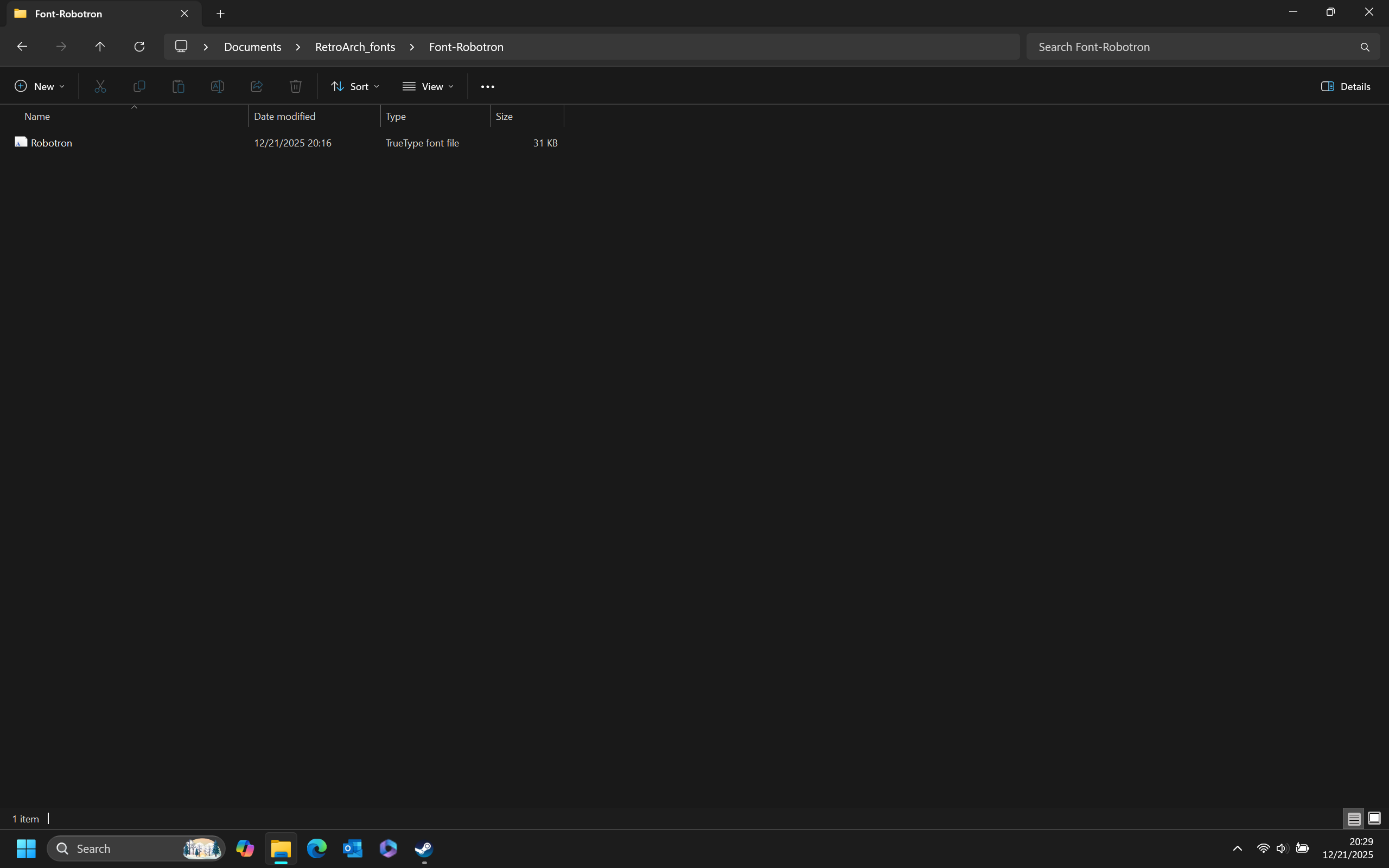Viewport: 1389px width, 868px height.
Task: Click the Delete trash icon
Action: (x=296, y=86)
